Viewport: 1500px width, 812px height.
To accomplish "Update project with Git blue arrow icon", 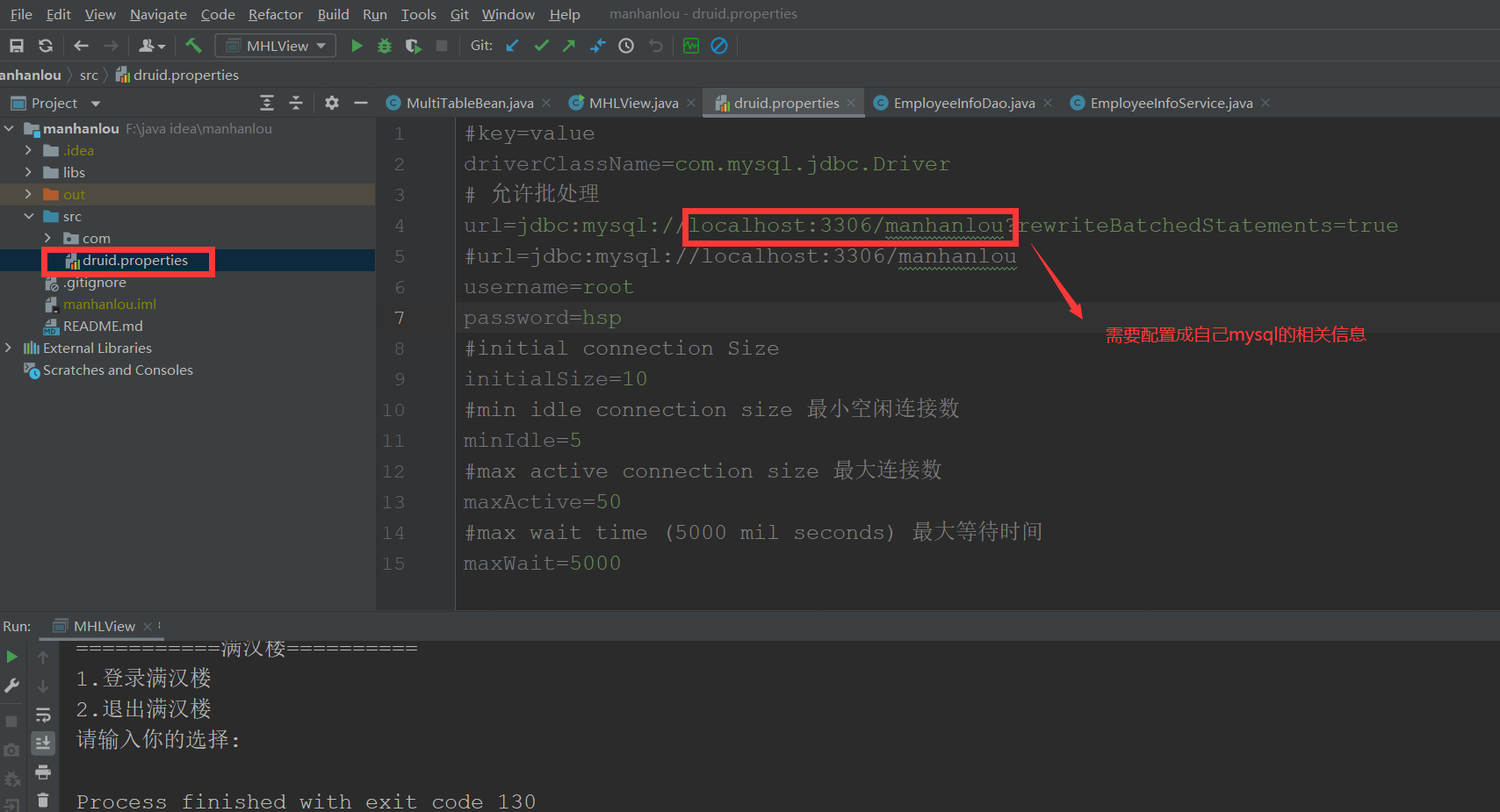I will coord(512,46).
